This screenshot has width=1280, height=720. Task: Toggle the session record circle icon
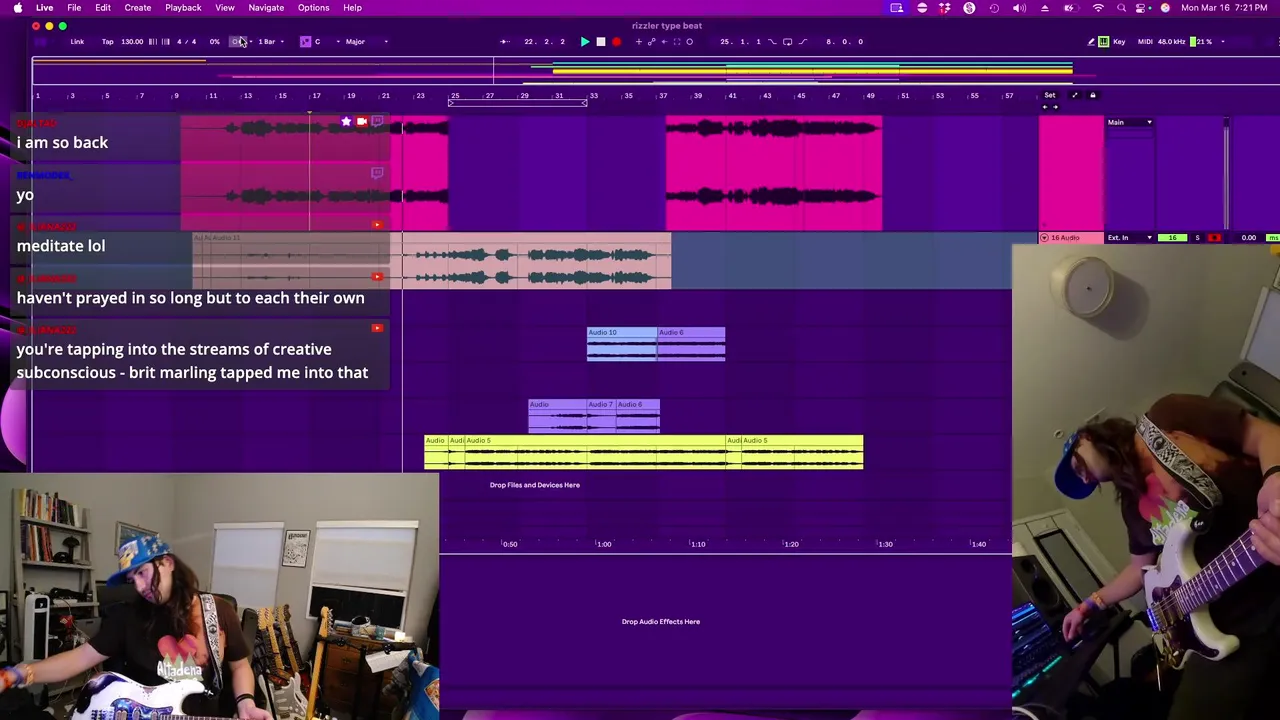pos(689,42)
